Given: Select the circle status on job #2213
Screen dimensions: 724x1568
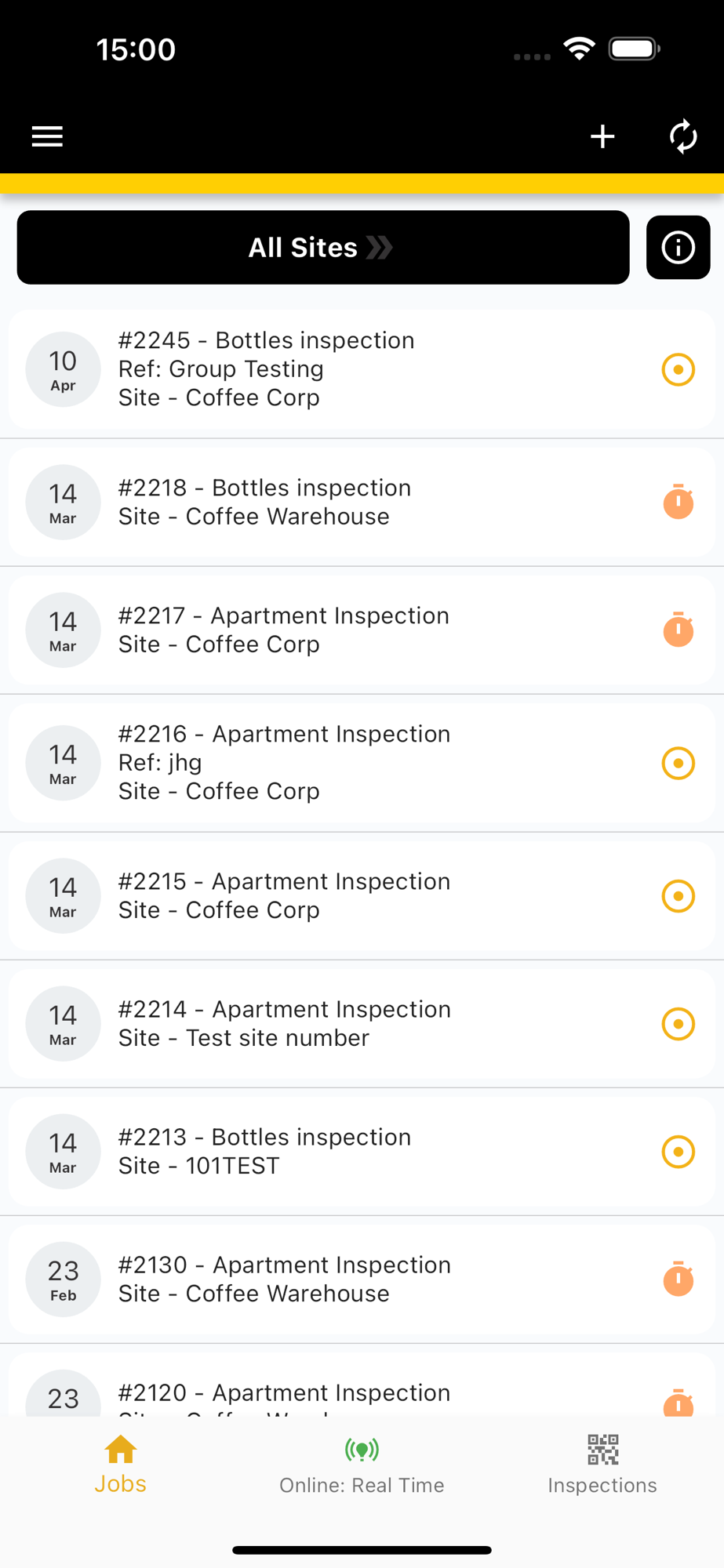Looking at the screenshot, I should click(679, 1152).
